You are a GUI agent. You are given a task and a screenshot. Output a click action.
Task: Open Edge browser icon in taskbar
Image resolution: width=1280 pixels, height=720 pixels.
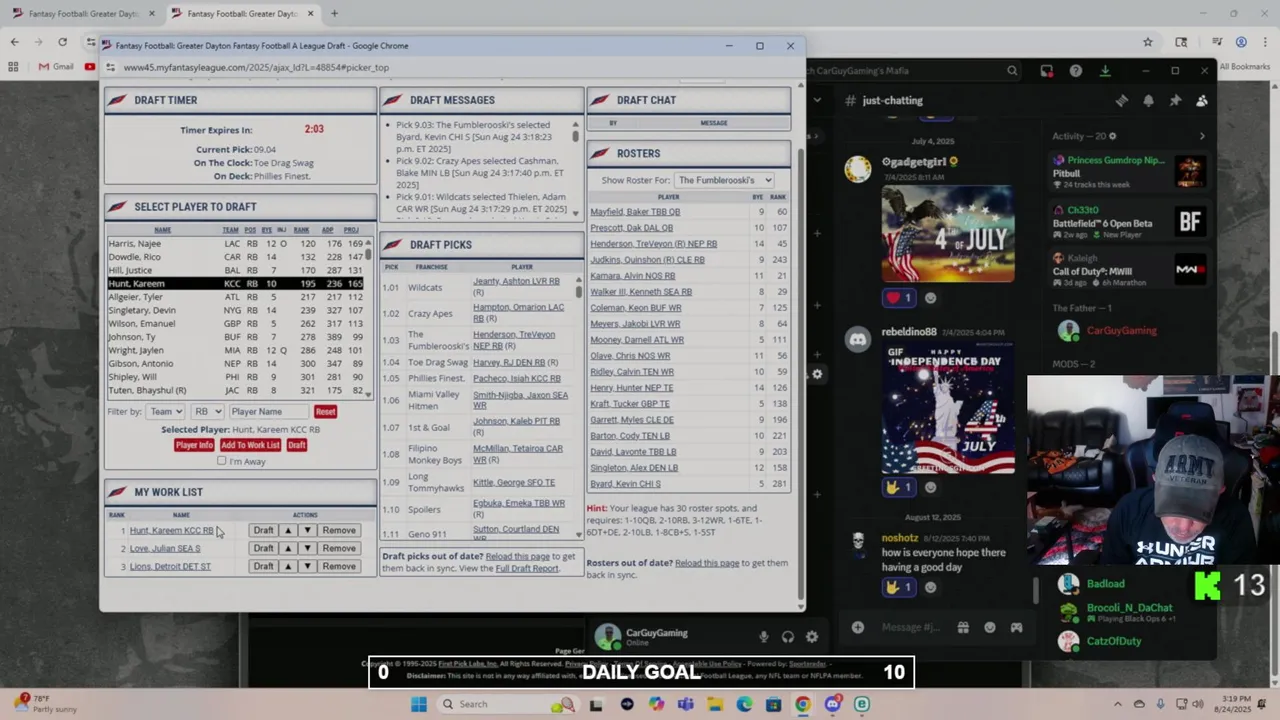click(744, 704)
